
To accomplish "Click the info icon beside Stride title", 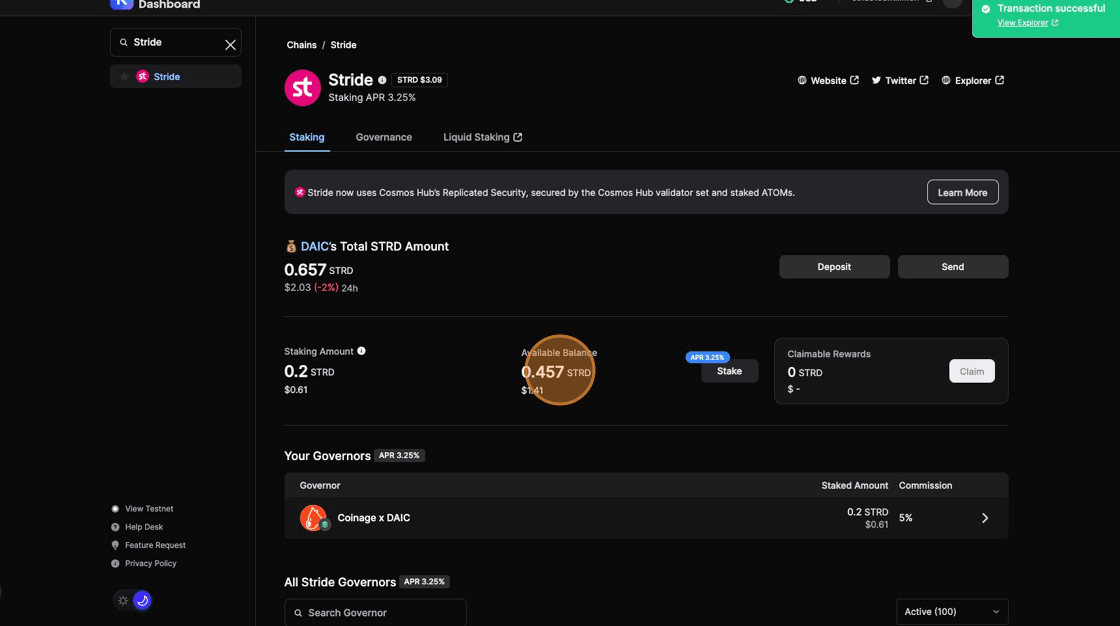I will point(382,80).
